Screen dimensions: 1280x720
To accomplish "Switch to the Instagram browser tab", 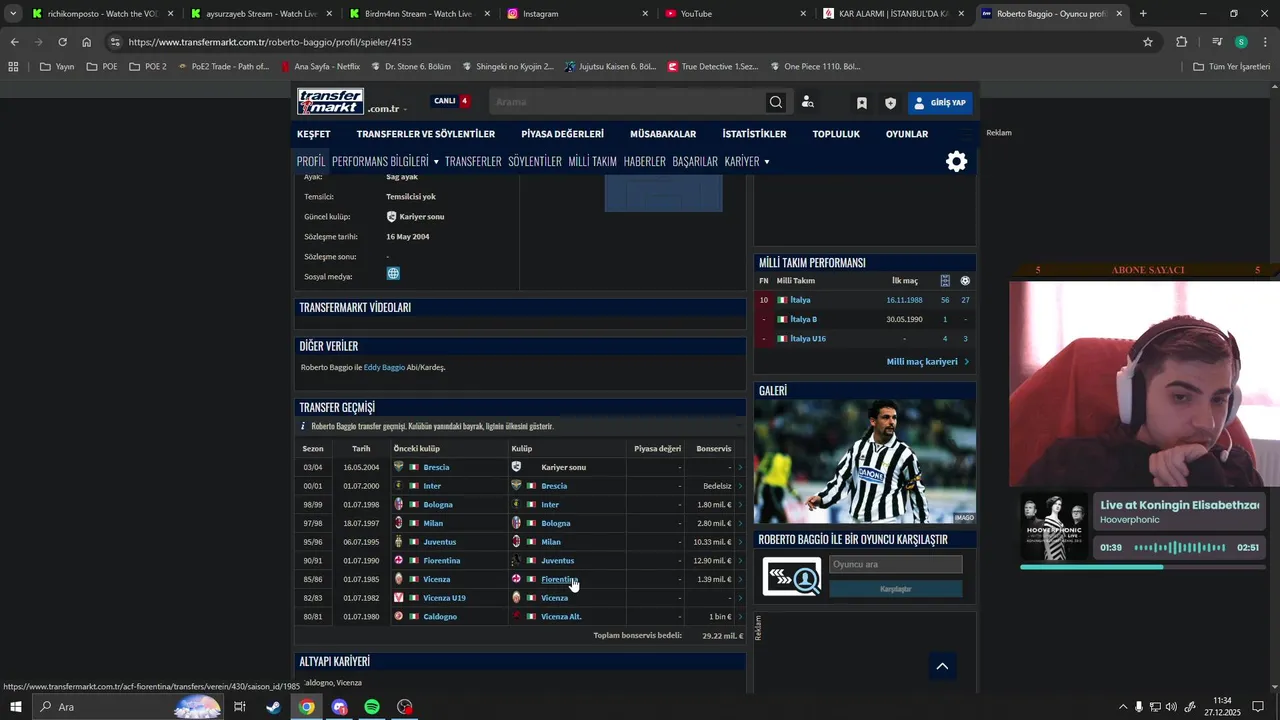I will (x=575, y=14).
